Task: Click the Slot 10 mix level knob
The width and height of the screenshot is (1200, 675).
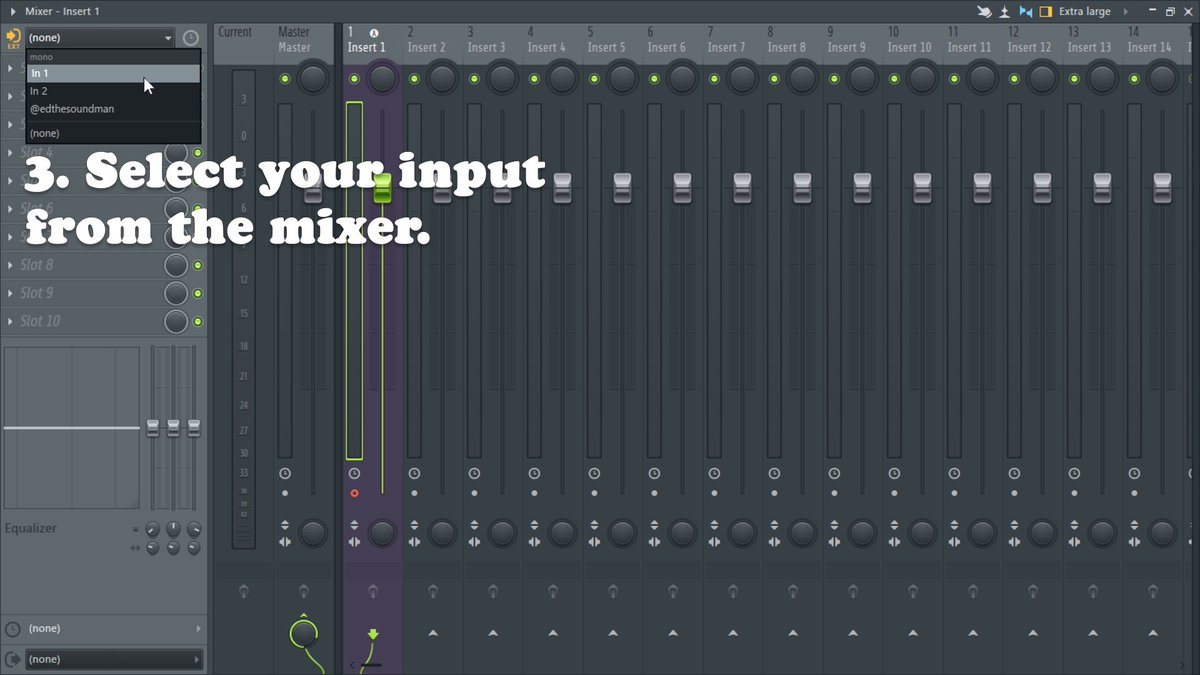Action: click(x=176, y=321)
